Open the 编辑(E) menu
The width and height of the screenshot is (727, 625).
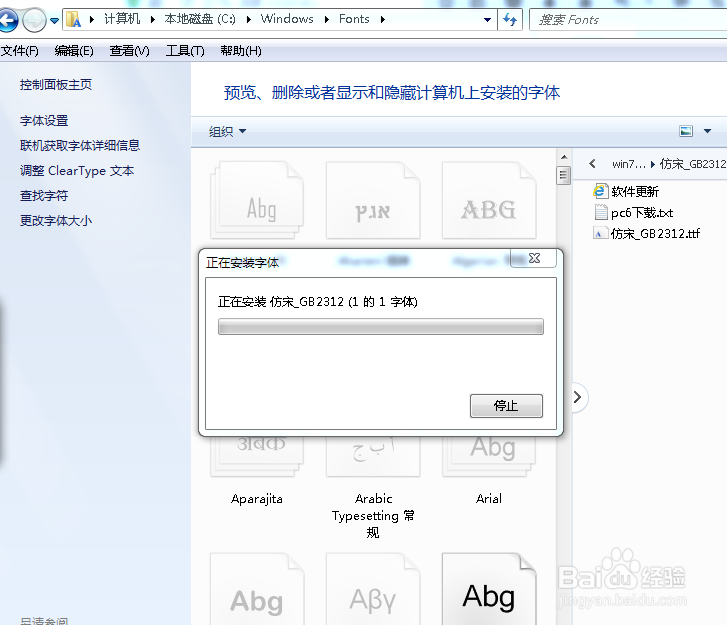(x=74, y=51)
